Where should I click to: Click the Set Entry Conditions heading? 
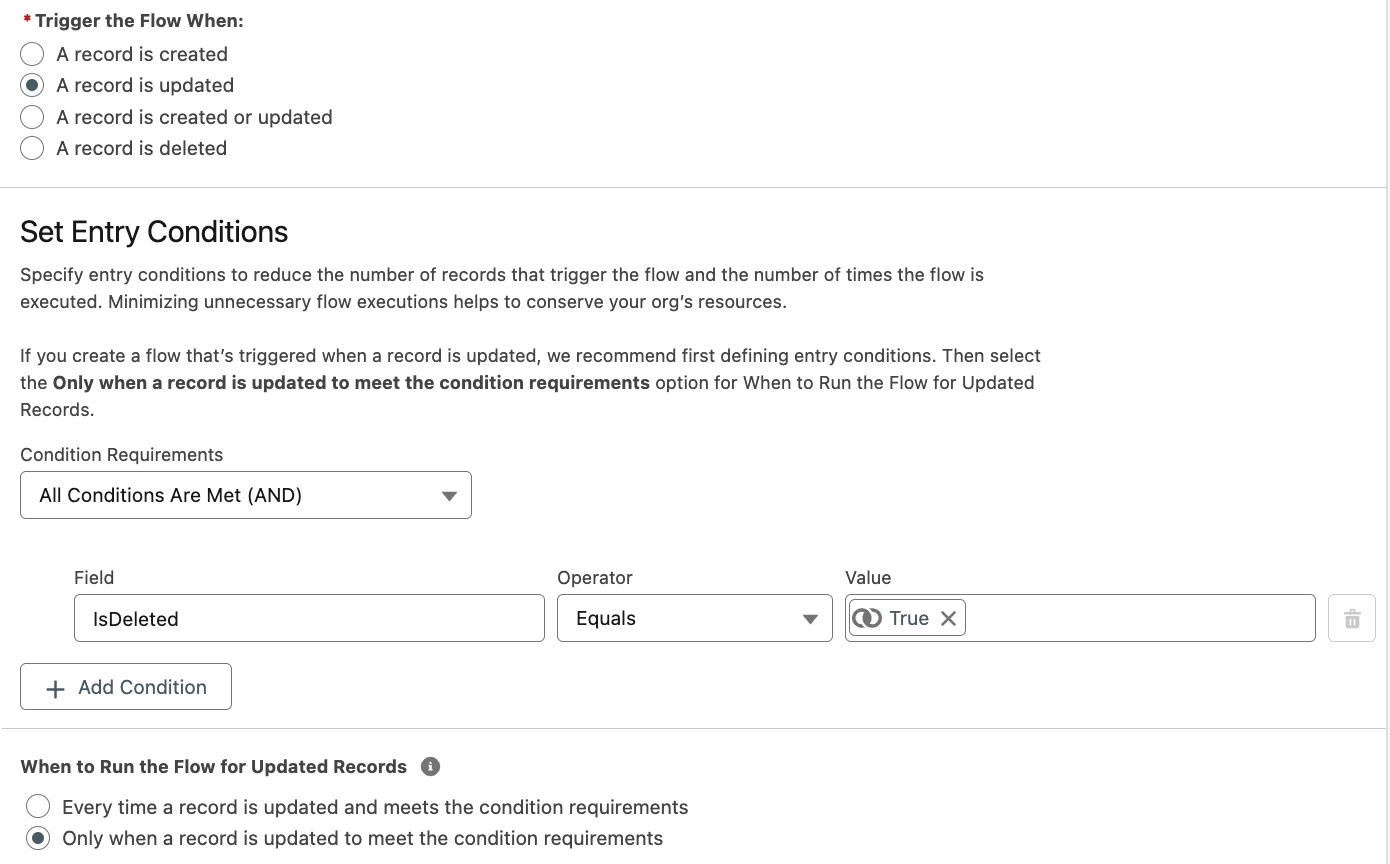tap(153, 231)
